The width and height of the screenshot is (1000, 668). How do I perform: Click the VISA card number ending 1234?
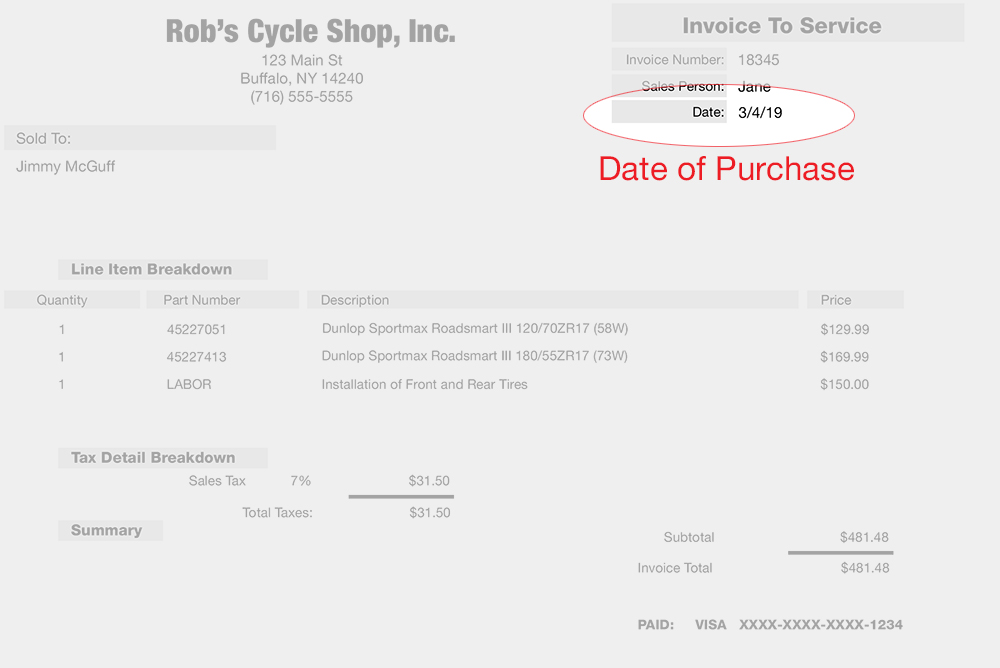point(820,625)
